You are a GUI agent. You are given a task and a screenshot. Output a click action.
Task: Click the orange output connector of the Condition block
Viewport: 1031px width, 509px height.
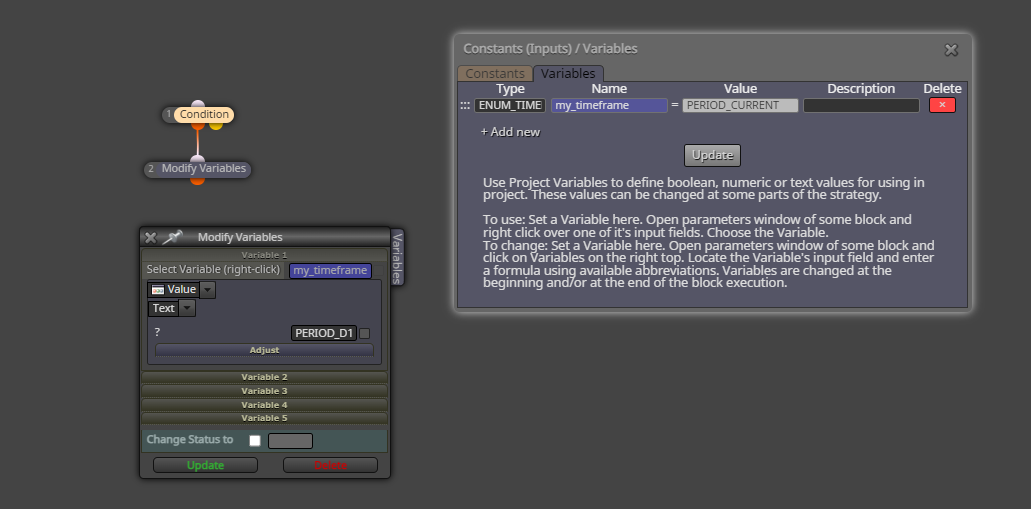(x=197, y=125)
